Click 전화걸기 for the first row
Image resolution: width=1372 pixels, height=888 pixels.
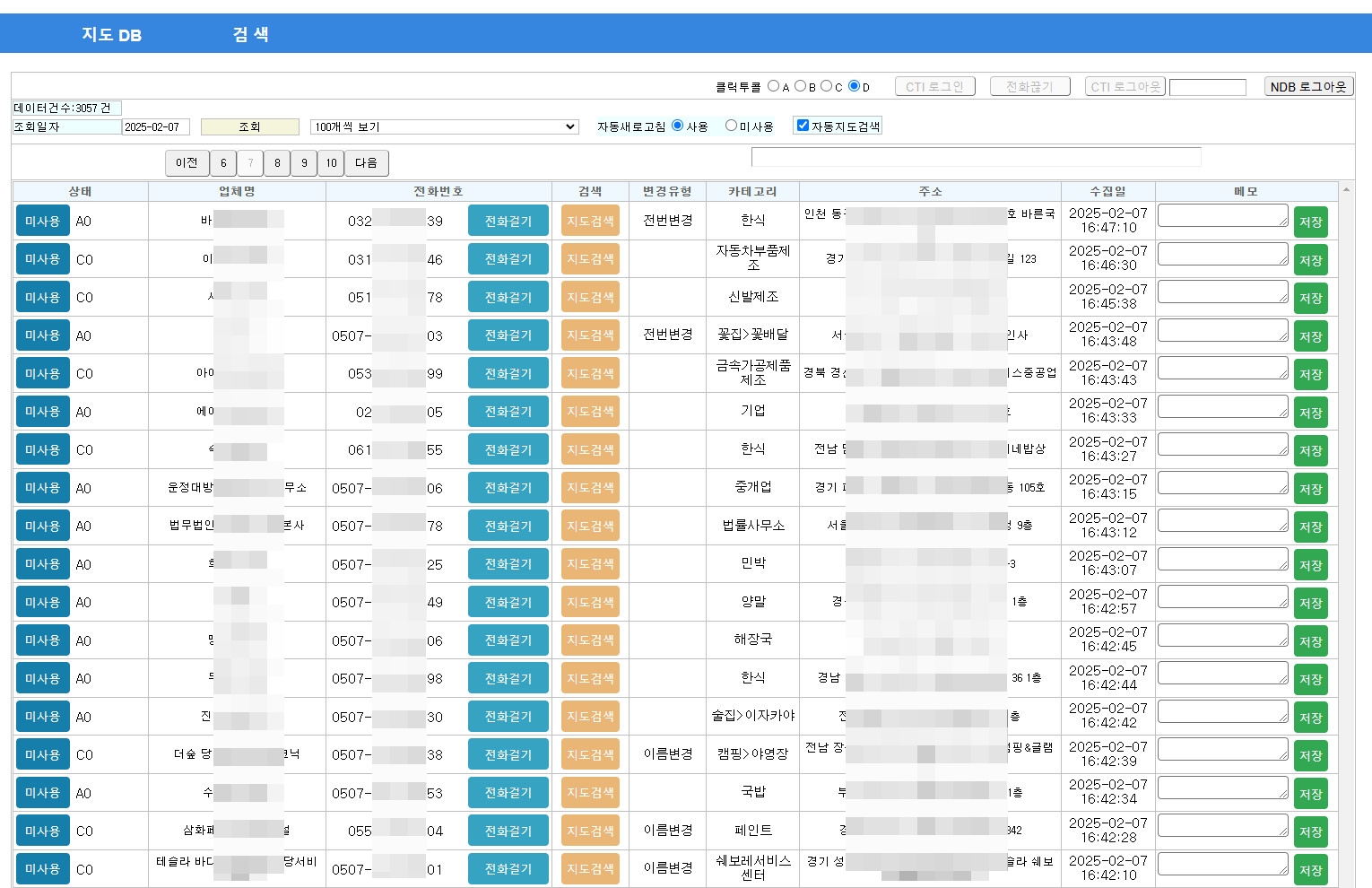point(508,221)
